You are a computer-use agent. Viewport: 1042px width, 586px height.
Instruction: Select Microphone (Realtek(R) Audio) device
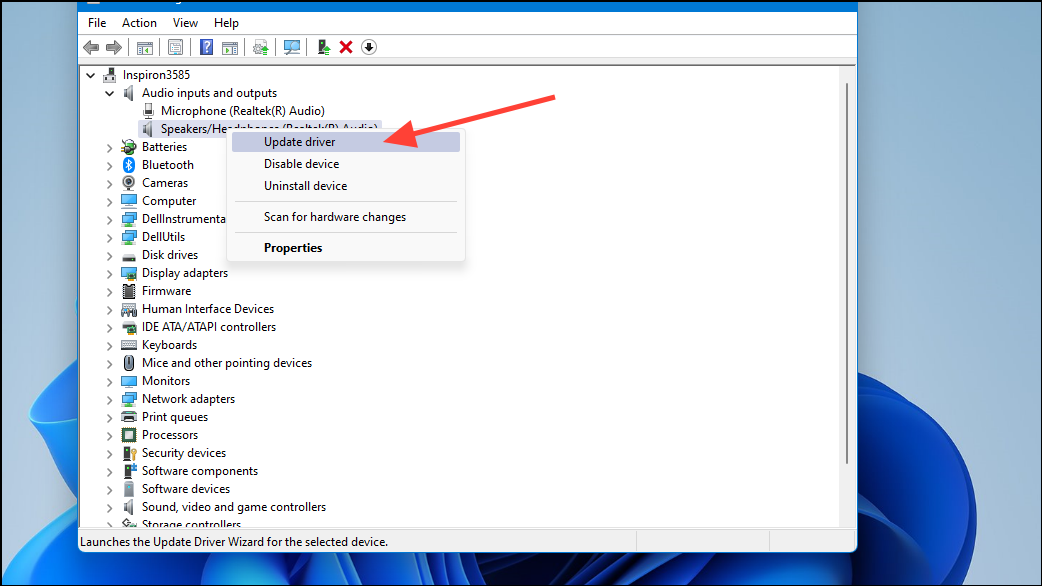coord(243,110)
